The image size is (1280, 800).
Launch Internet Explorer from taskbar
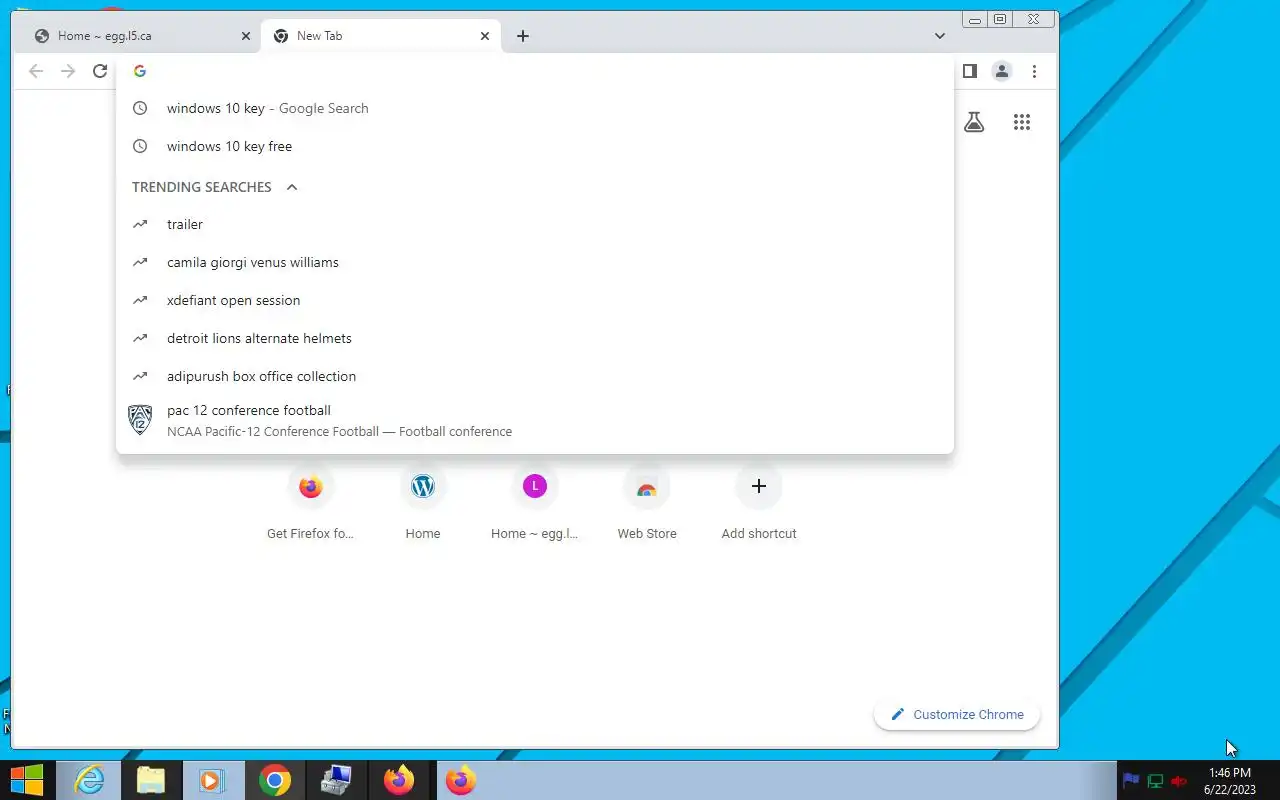89,780
